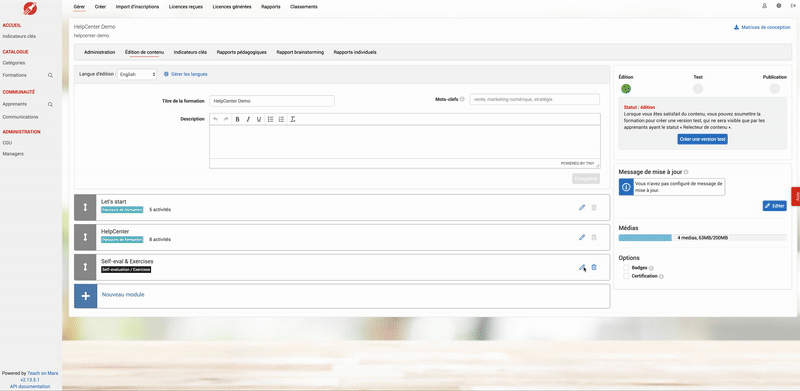Edit the Let's start module with pencil

point(582,207)
